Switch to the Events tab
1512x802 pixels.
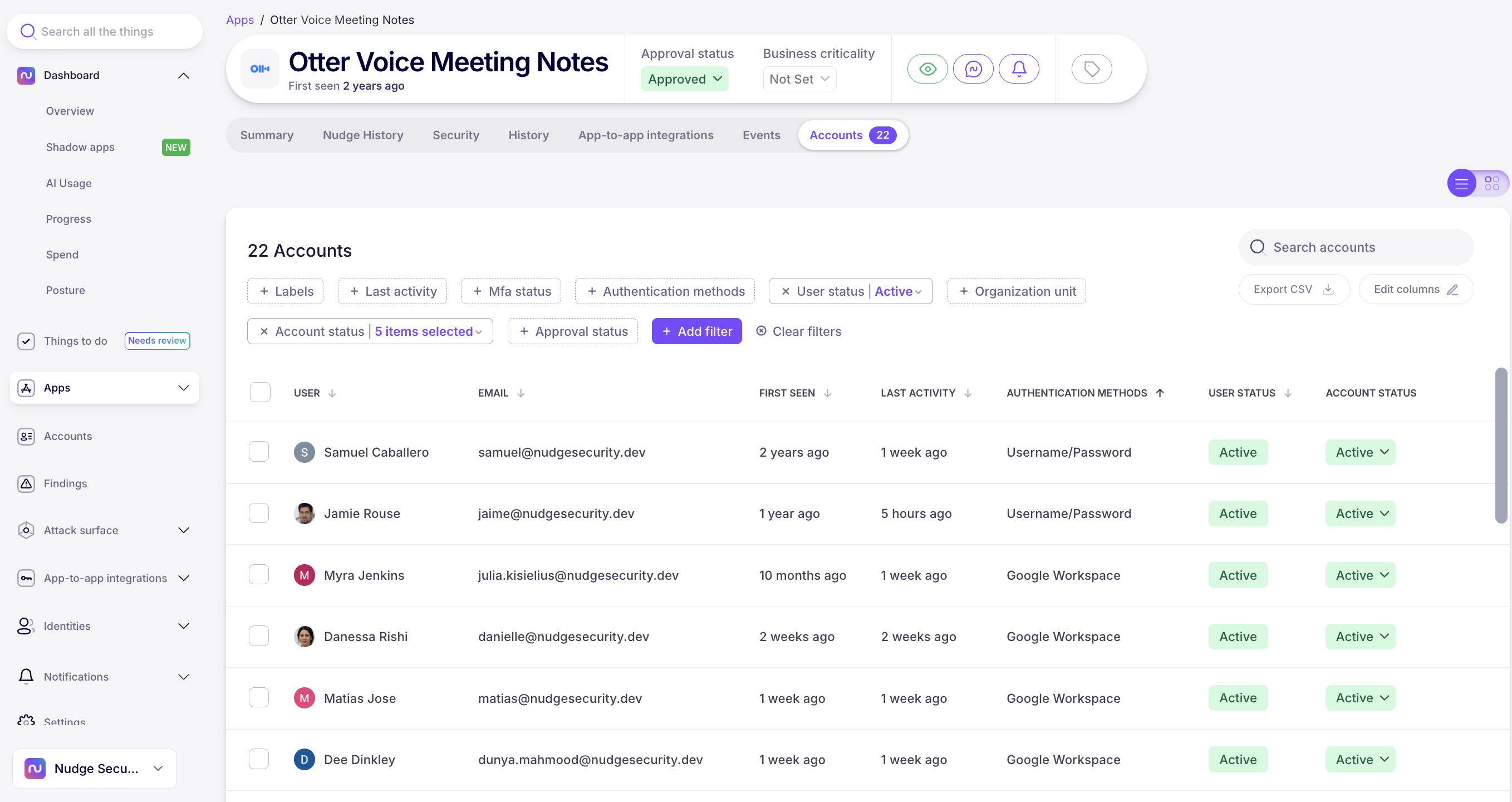[x=761, y=135]
